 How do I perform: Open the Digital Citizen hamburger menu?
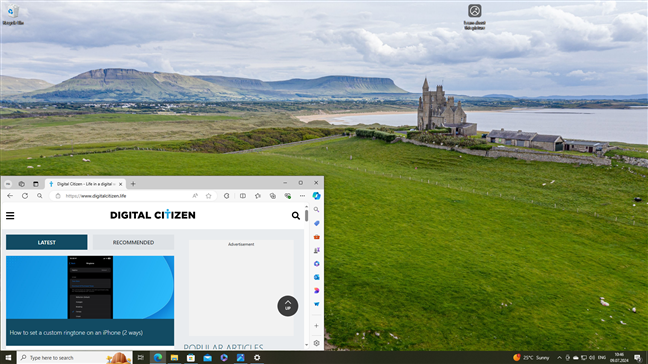pyautogui.click(x=10, y=216)
